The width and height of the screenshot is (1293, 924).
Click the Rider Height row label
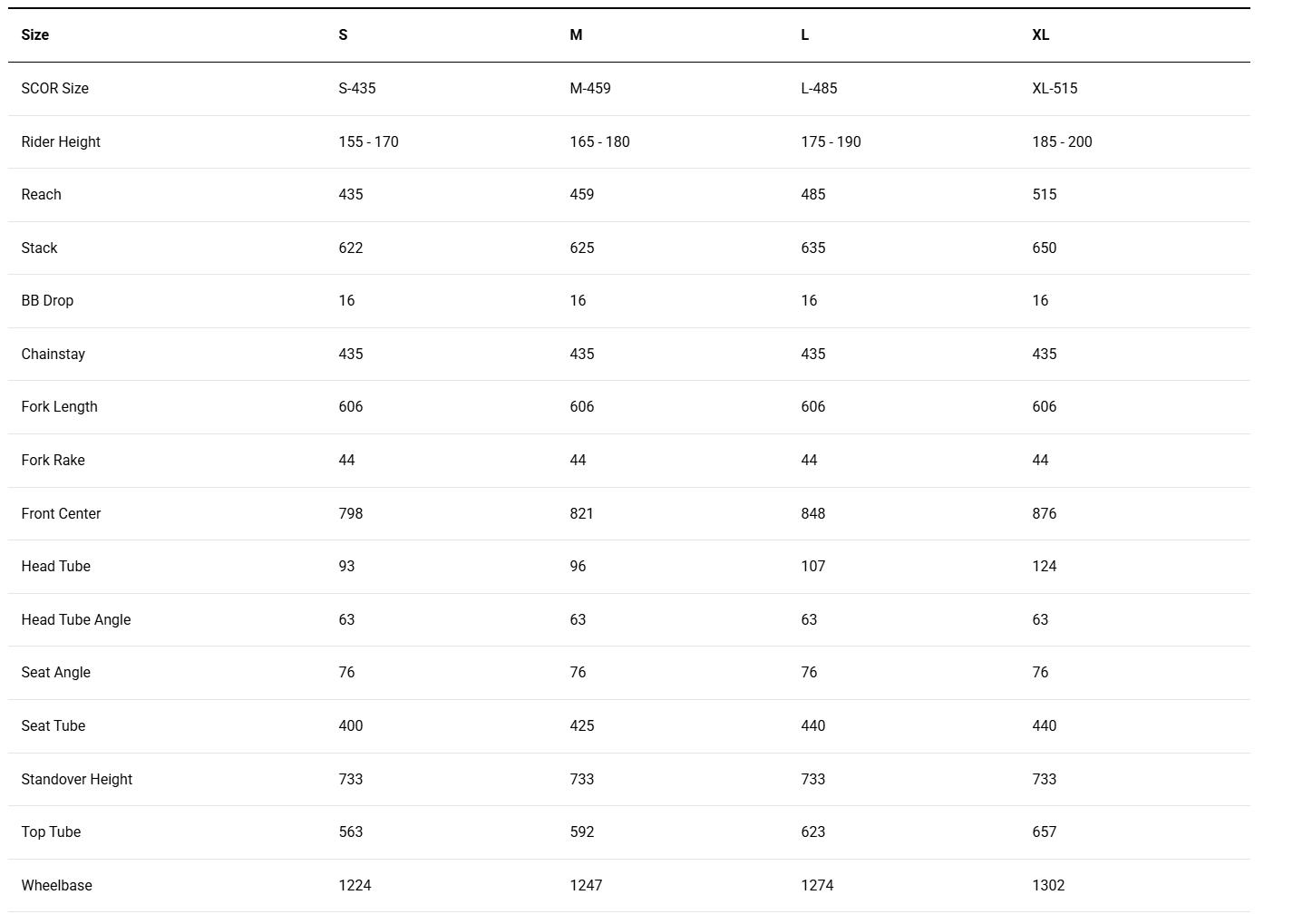[x=61, y=142]
